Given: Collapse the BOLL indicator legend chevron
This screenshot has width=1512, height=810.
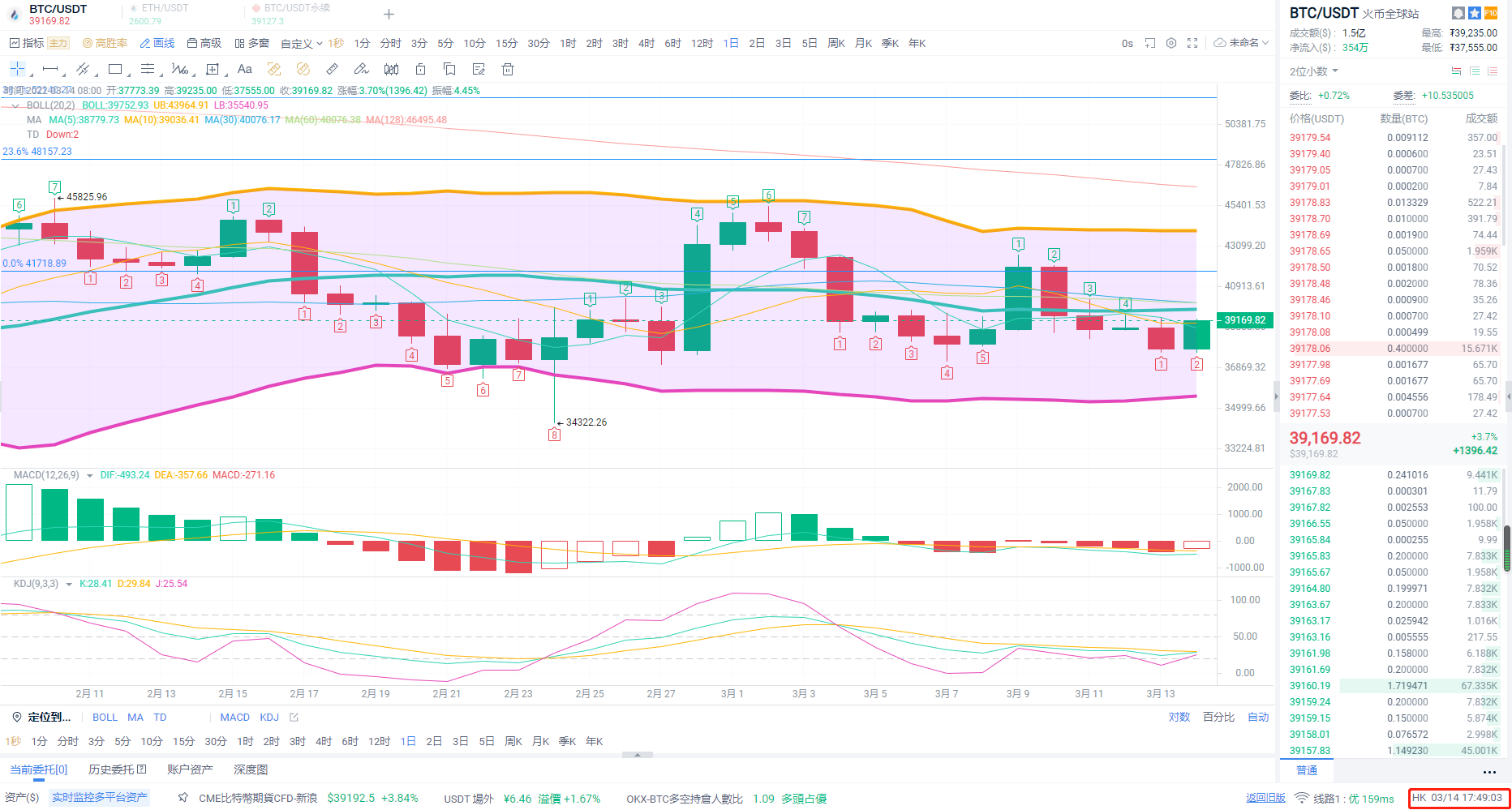Looking at the screenshot, I should 15,105.
